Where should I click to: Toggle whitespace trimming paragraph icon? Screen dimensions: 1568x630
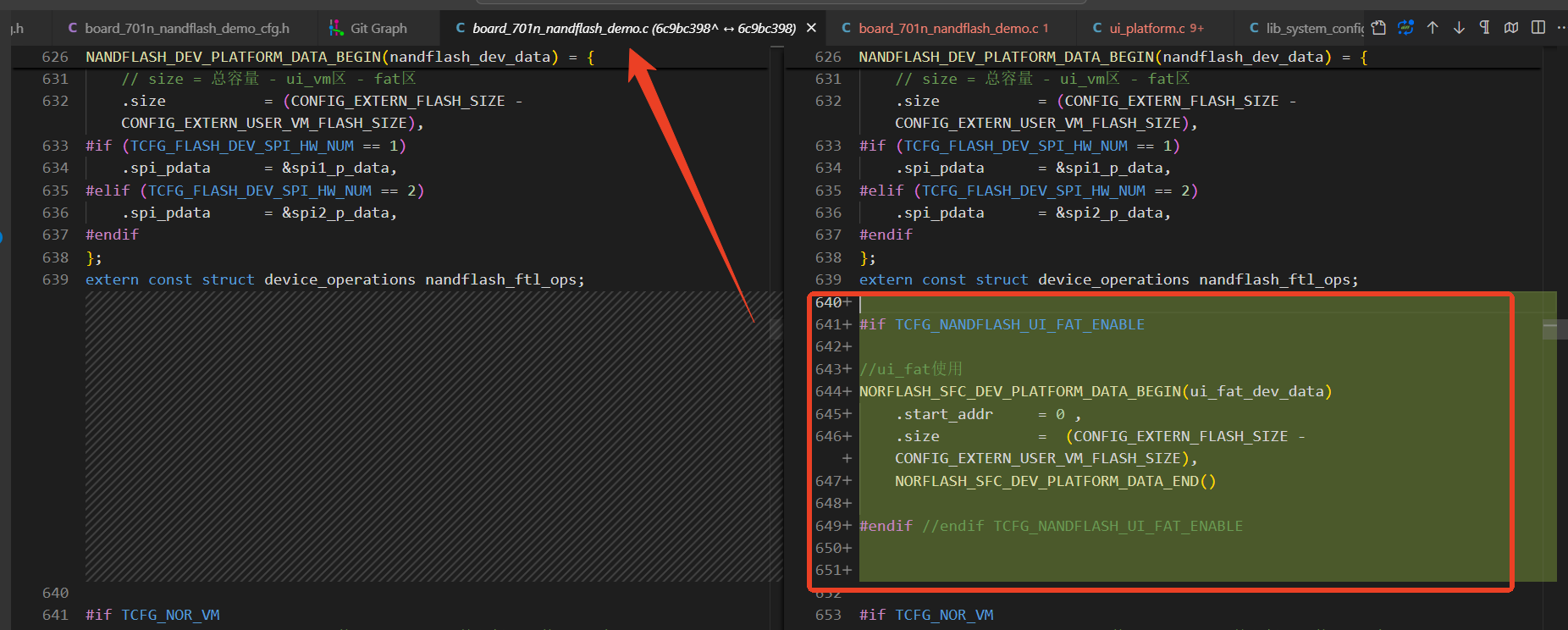pyautogui.click(x=1485, y=28)
